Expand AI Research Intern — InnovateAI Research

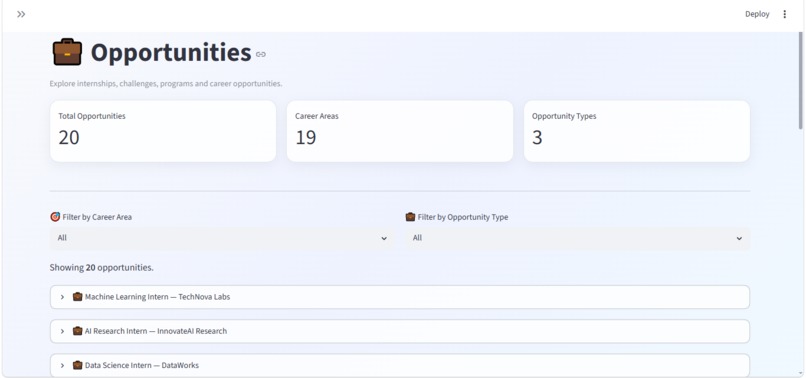coord(399,331)
